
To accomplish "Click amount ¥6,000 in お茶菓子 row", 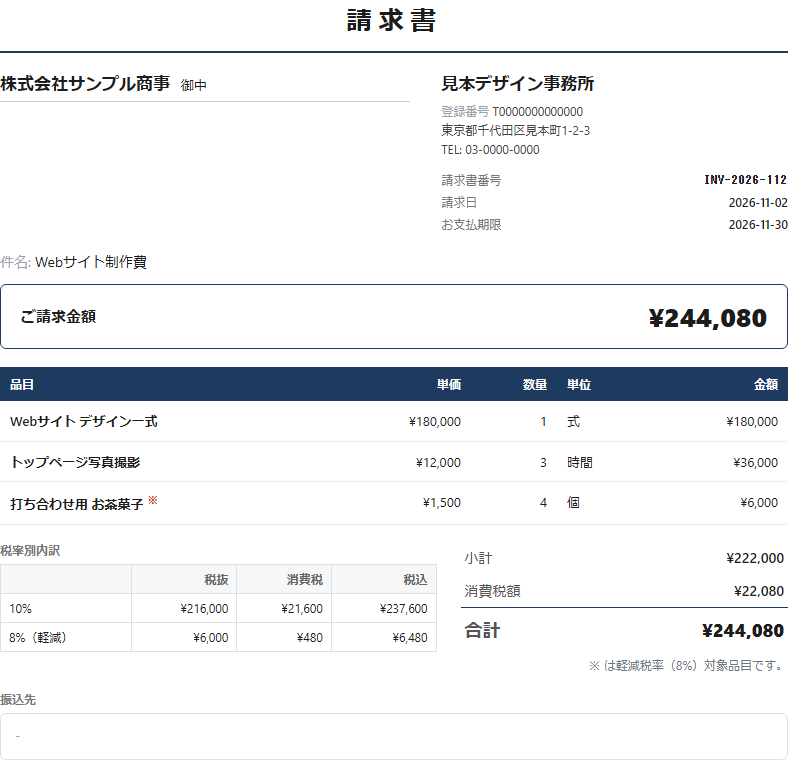I will pyautogui.click(x=759, y=503).
